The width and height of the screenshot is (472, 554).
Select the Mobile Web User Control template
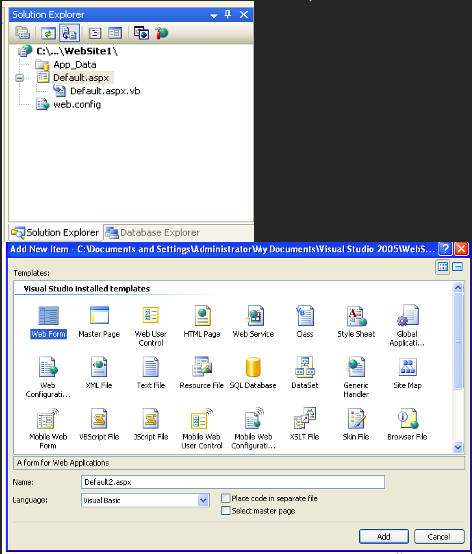point(202,429)
